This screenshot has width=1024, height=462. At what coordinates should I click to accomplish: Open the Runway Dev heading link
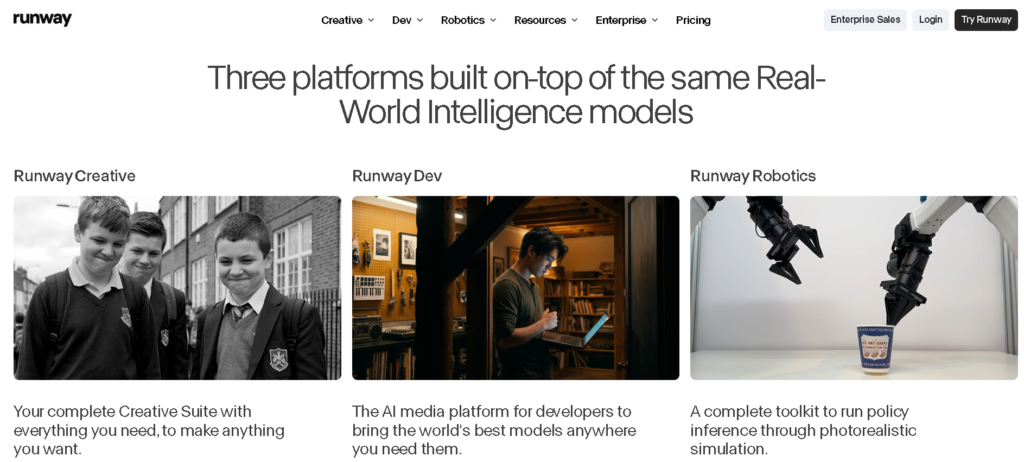pos(397,176)
